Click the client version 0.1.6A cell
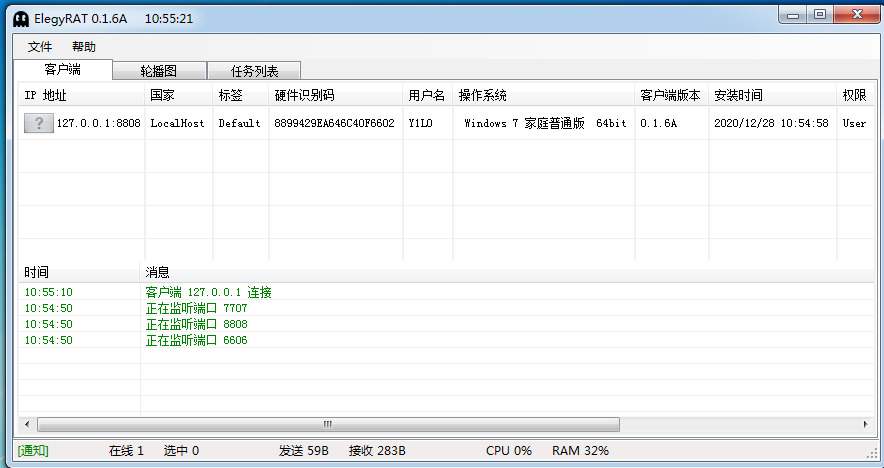Viewport: 884px width, 468px height. 658,123
